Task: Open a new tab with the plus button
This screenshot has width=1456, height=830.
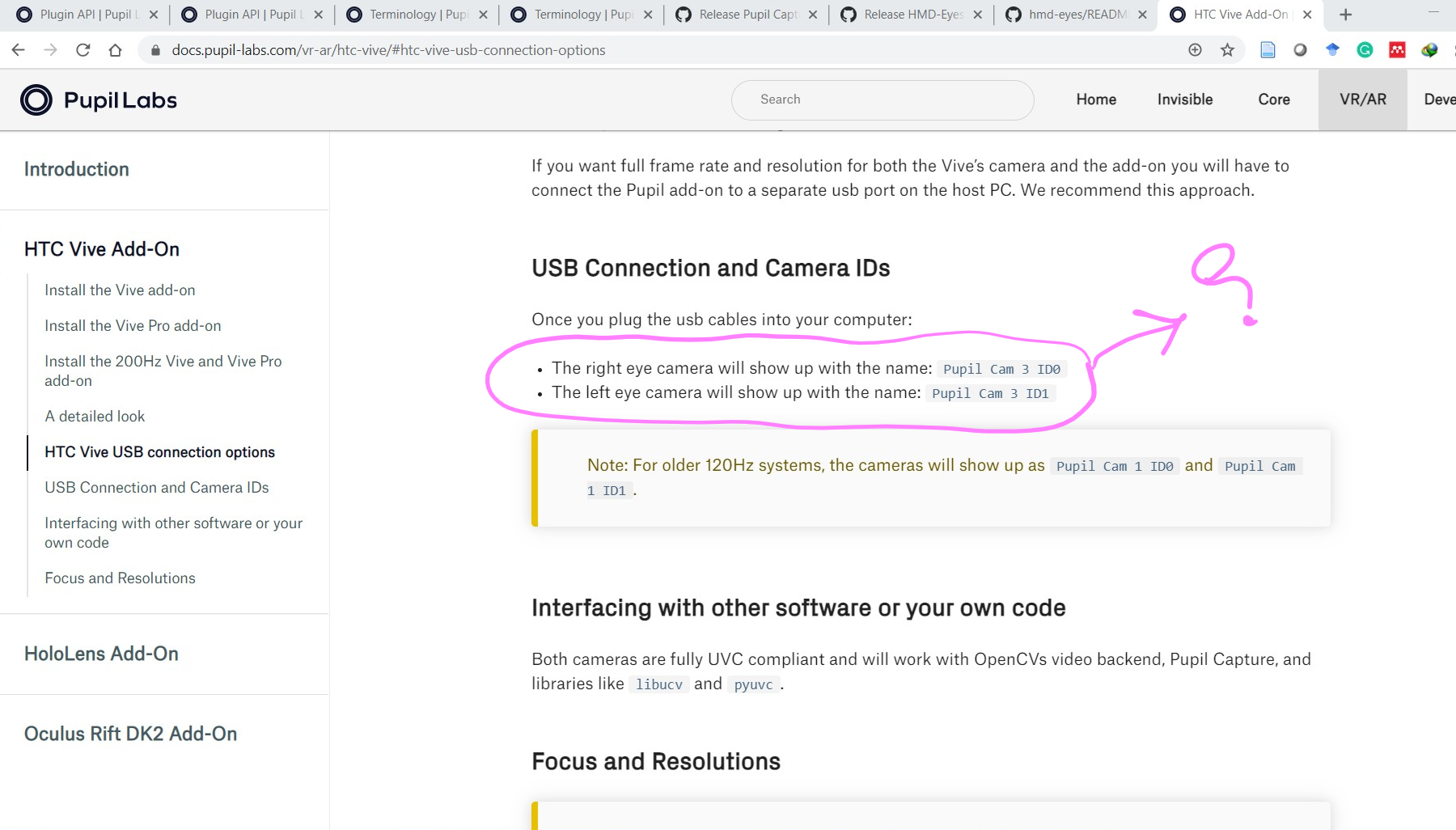Action: (1345, 15)
